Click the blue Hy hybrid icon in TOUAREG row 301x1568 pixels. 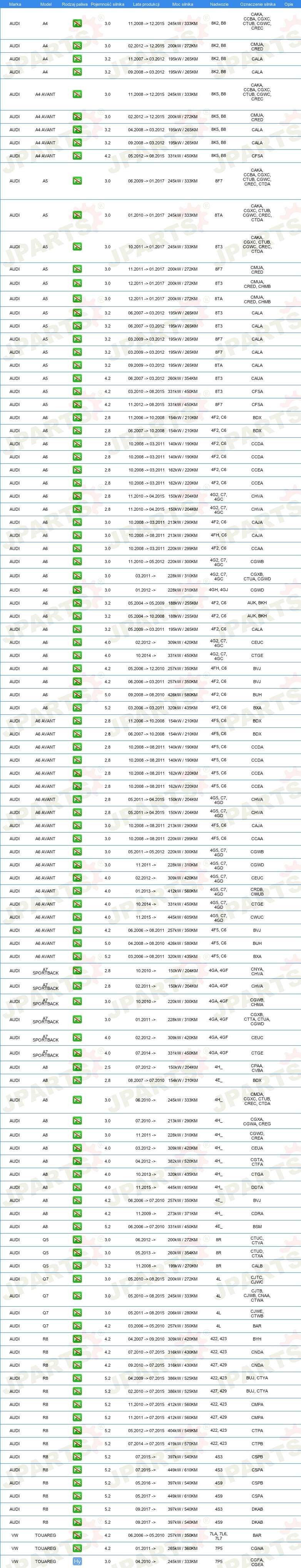coord(77,1561)
